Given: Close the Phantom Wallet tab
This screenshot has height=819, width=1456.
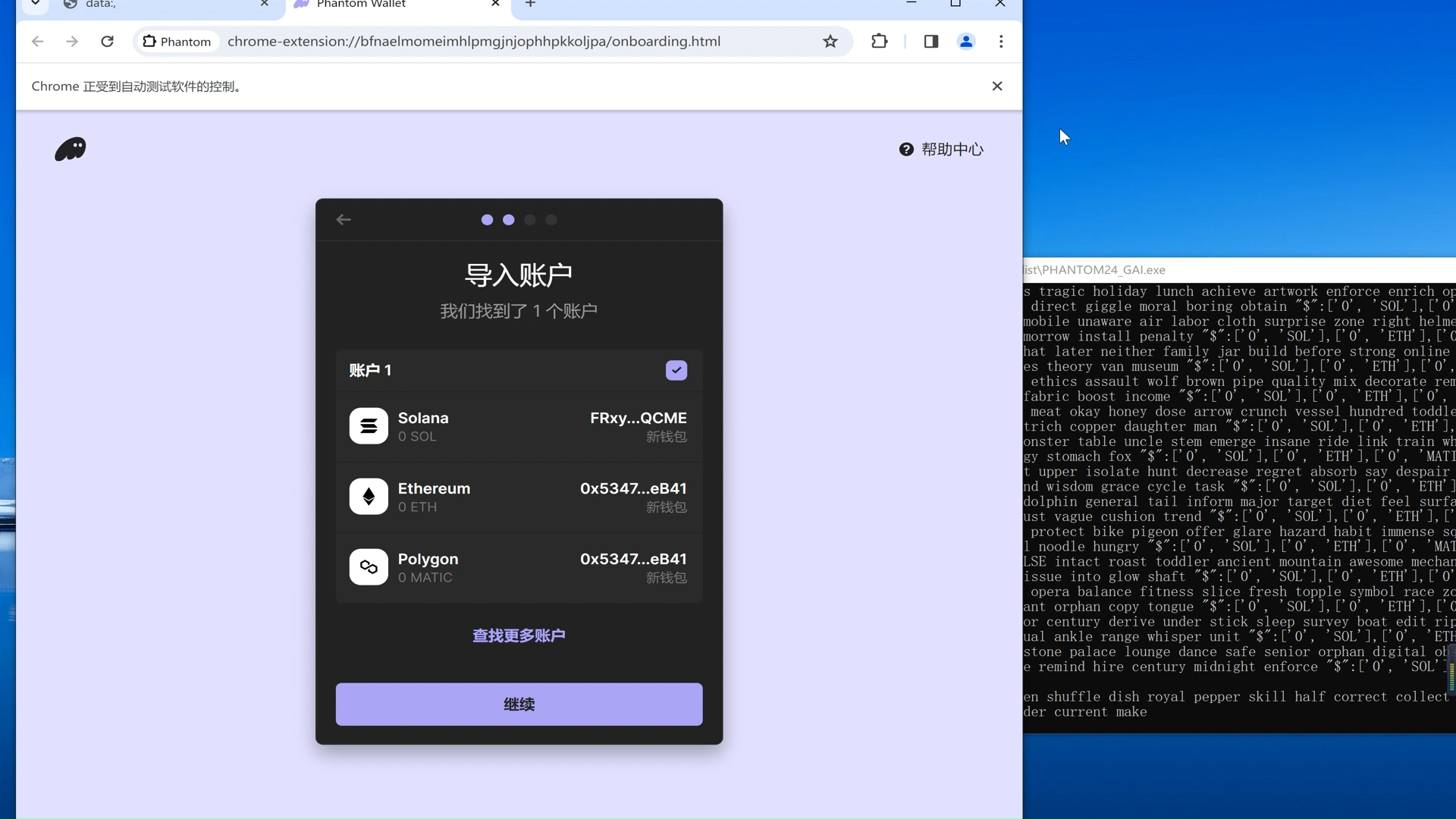Looking at the screenshot, I should 496,4.
